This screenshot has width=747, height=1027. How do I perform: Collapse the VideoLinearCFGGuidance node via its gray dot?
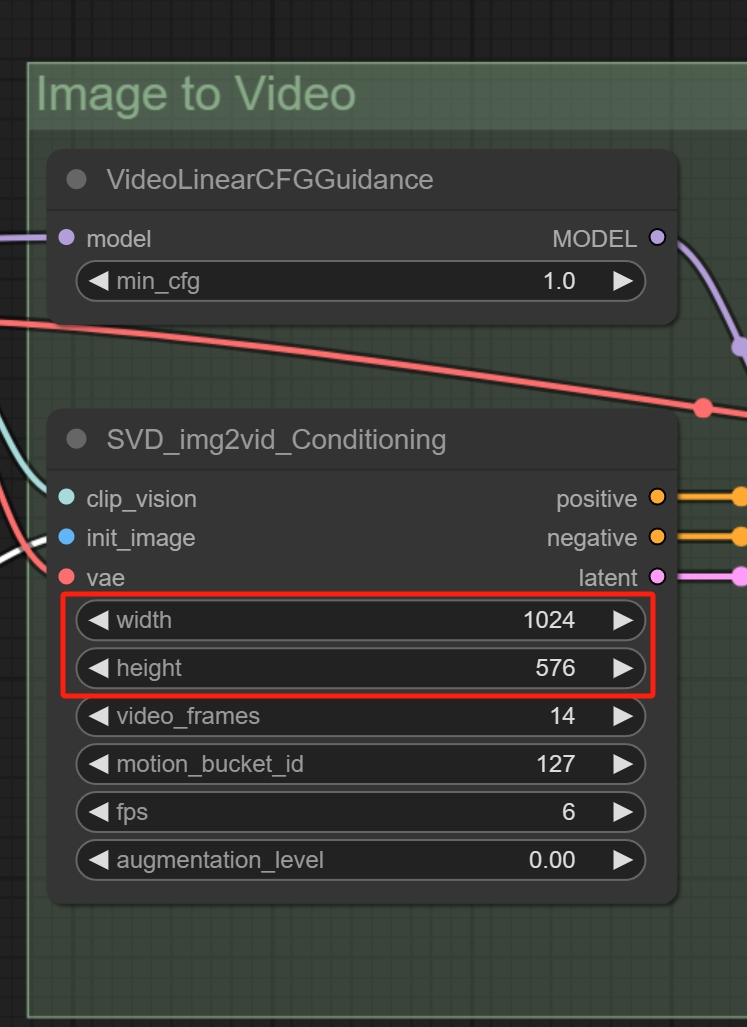pos(77,179)
